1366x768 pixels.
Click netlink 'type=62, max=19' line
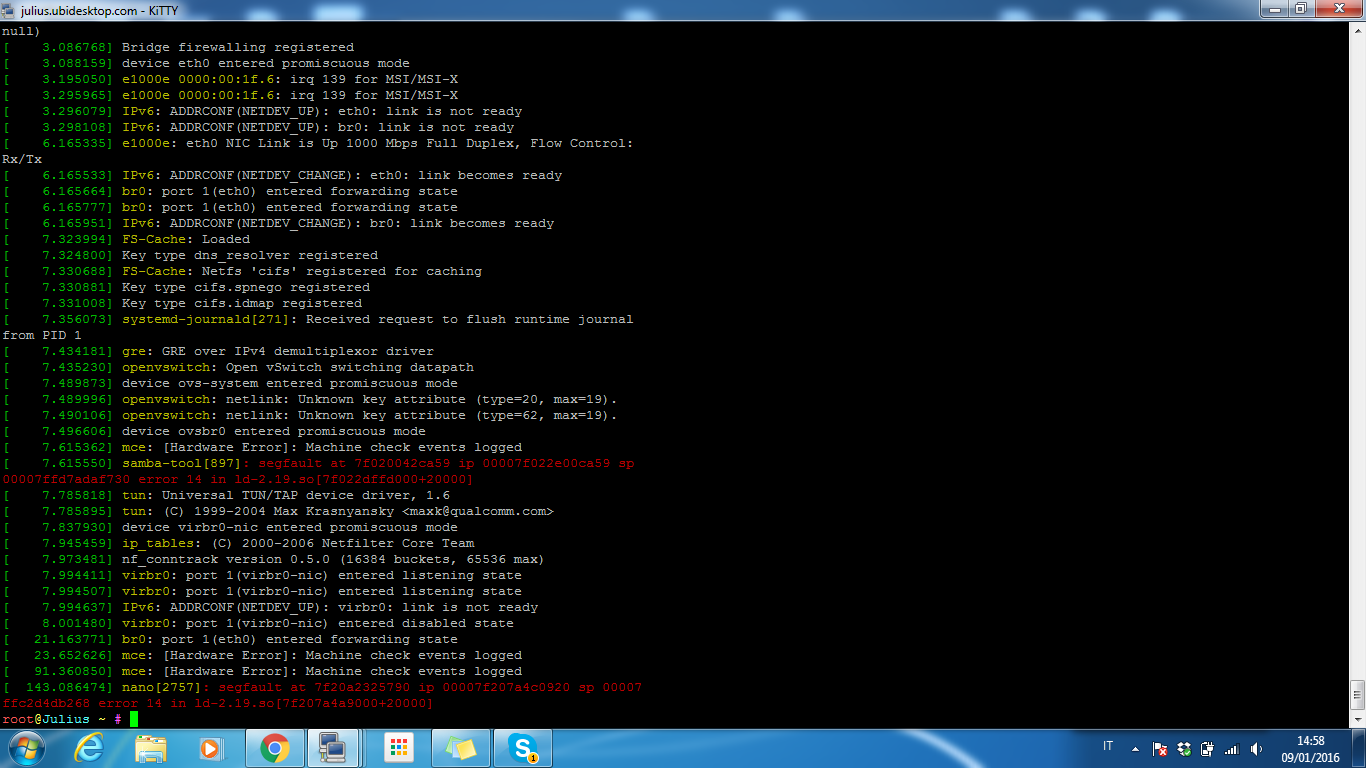(310, 415)
